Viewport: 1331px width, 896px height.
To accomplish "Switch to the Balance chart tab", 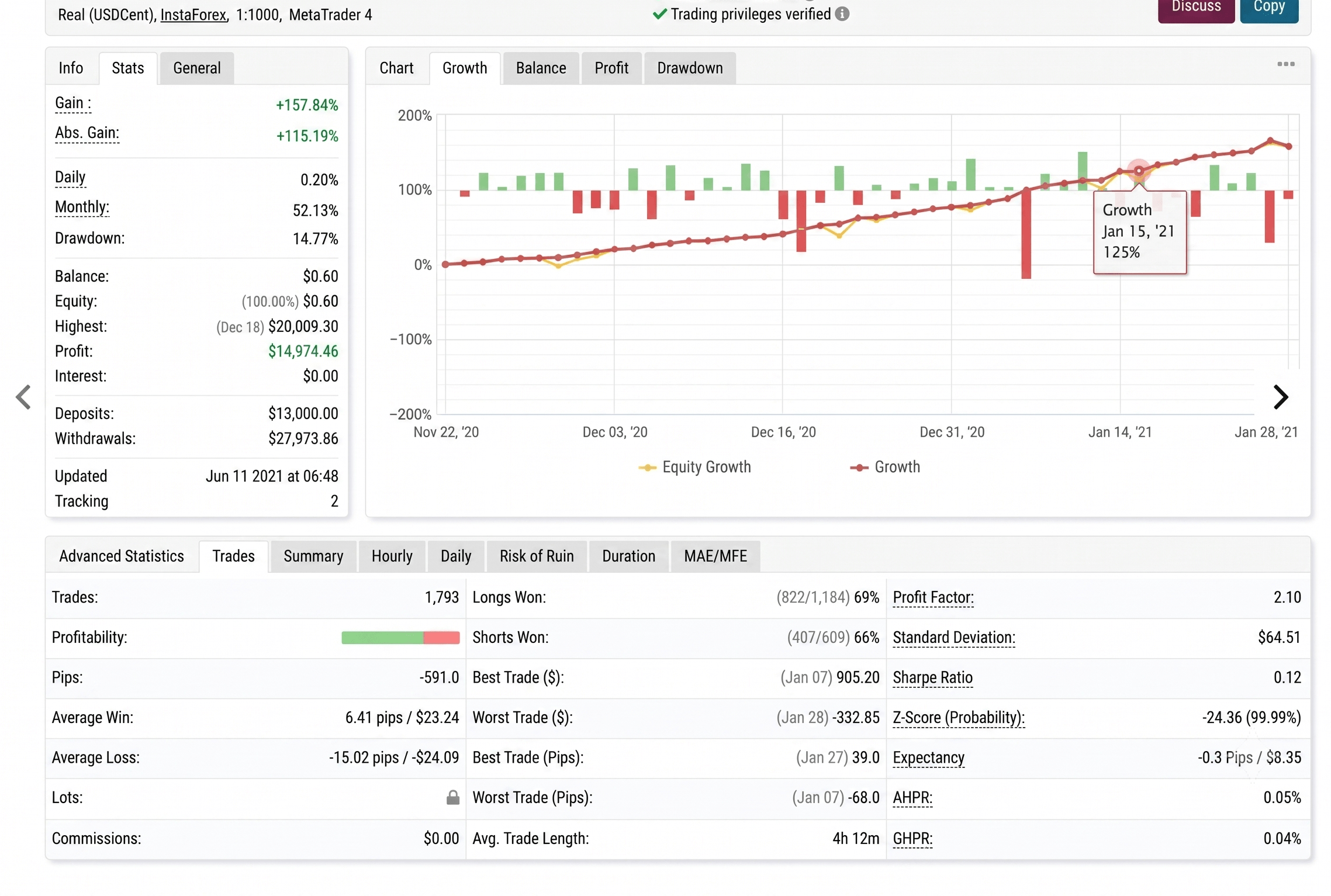I will (541, 68).
